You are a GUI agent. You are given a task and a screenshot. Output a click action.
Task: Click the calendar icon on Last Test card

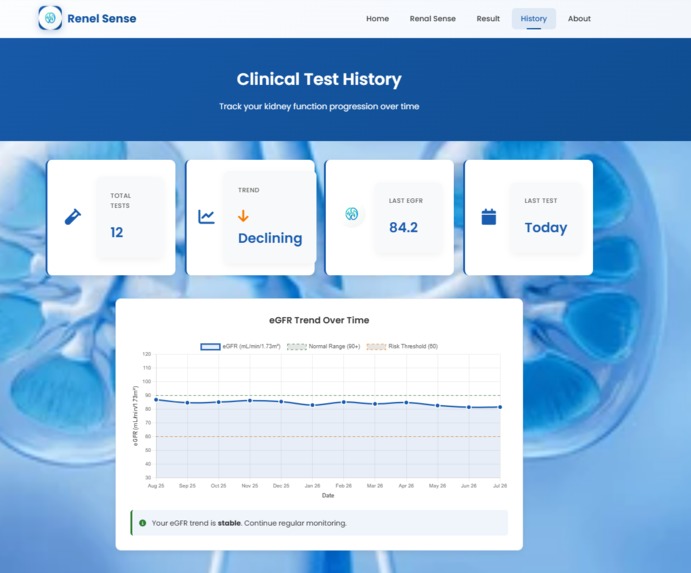[489, 217]
